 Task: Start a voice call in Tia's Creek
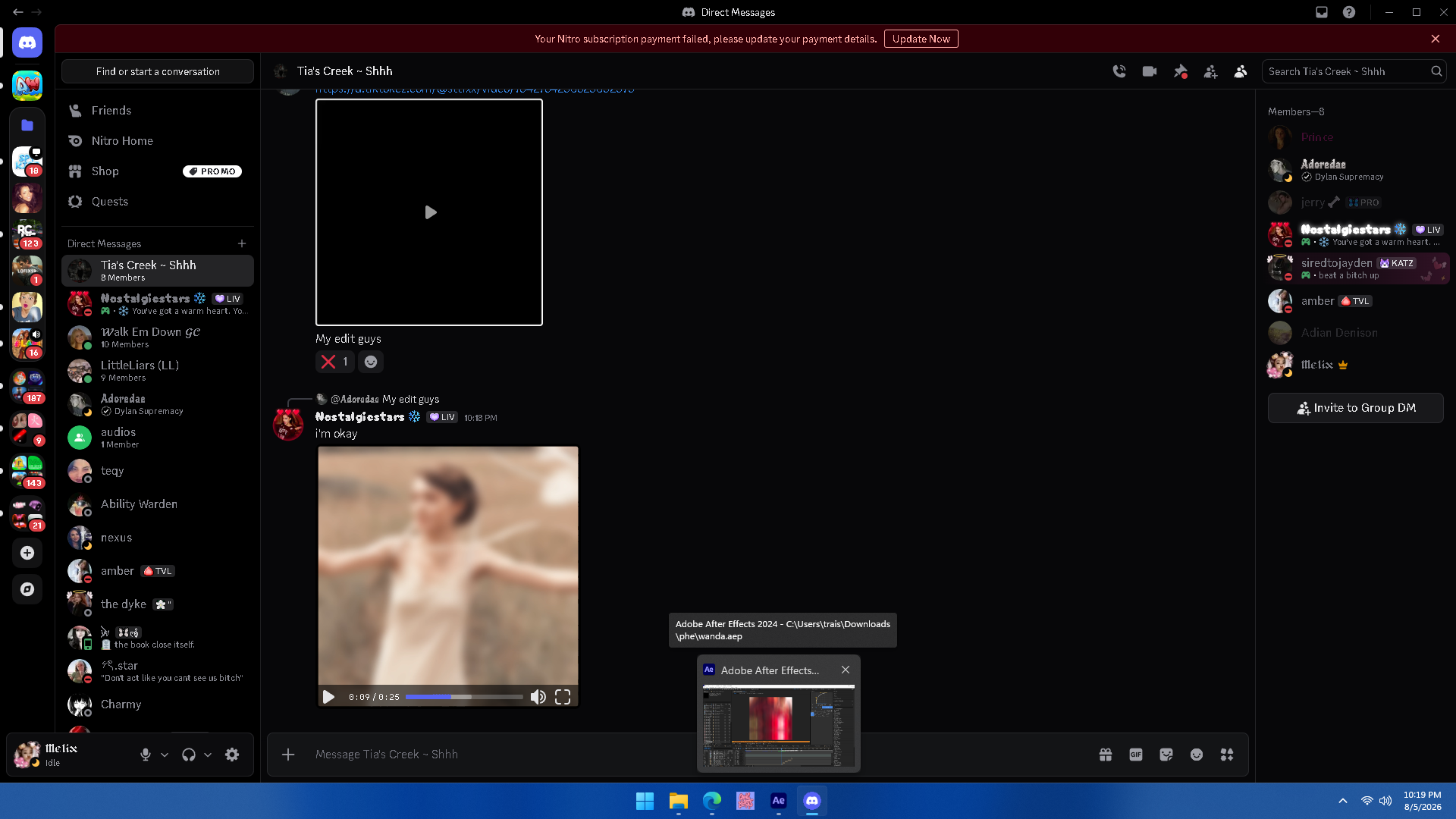click(1119, 71)
